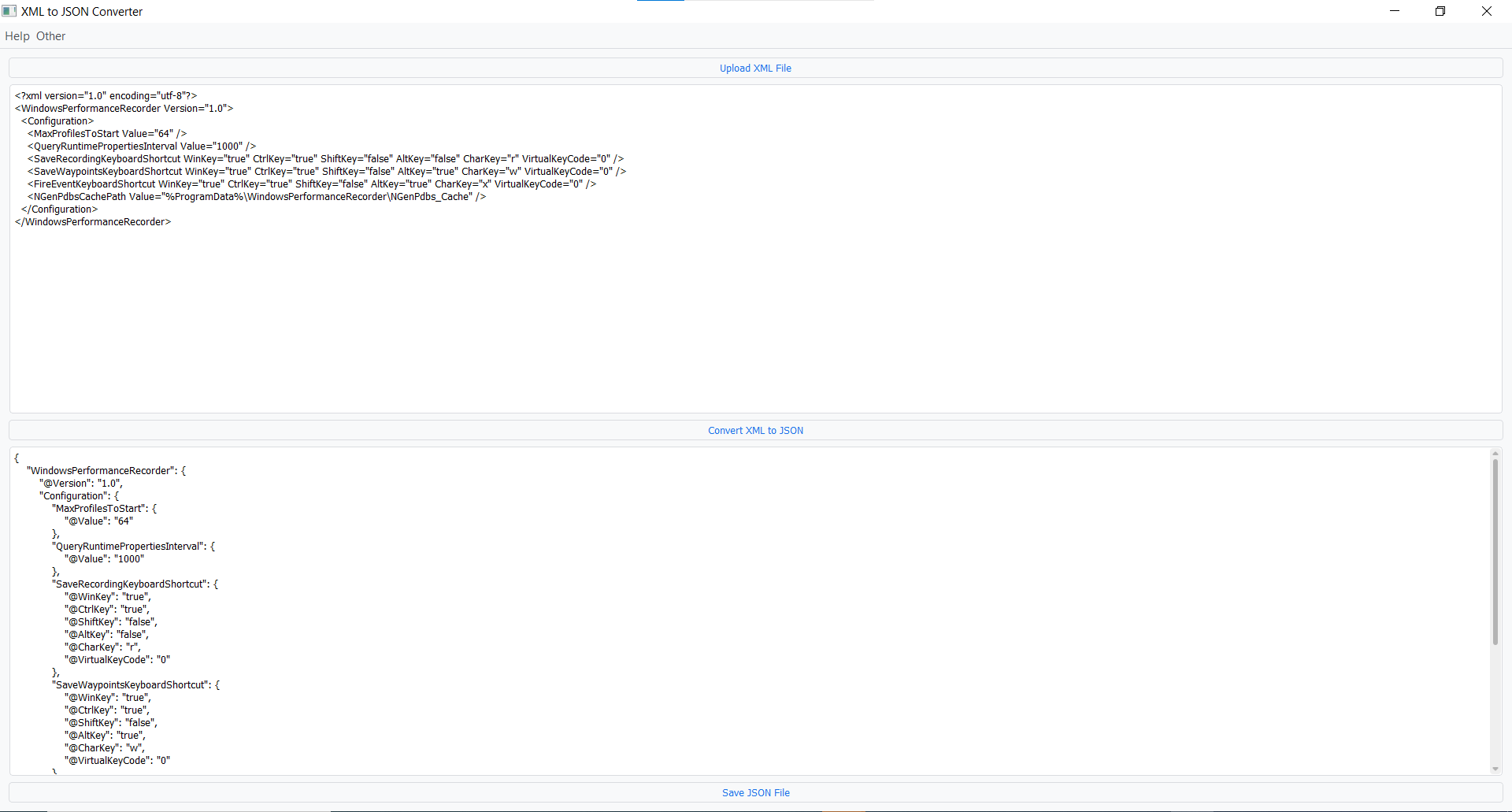Close the XML to JSON Converter window
The height and width of the screenshot is (812, 1512).
point(1487,11)
